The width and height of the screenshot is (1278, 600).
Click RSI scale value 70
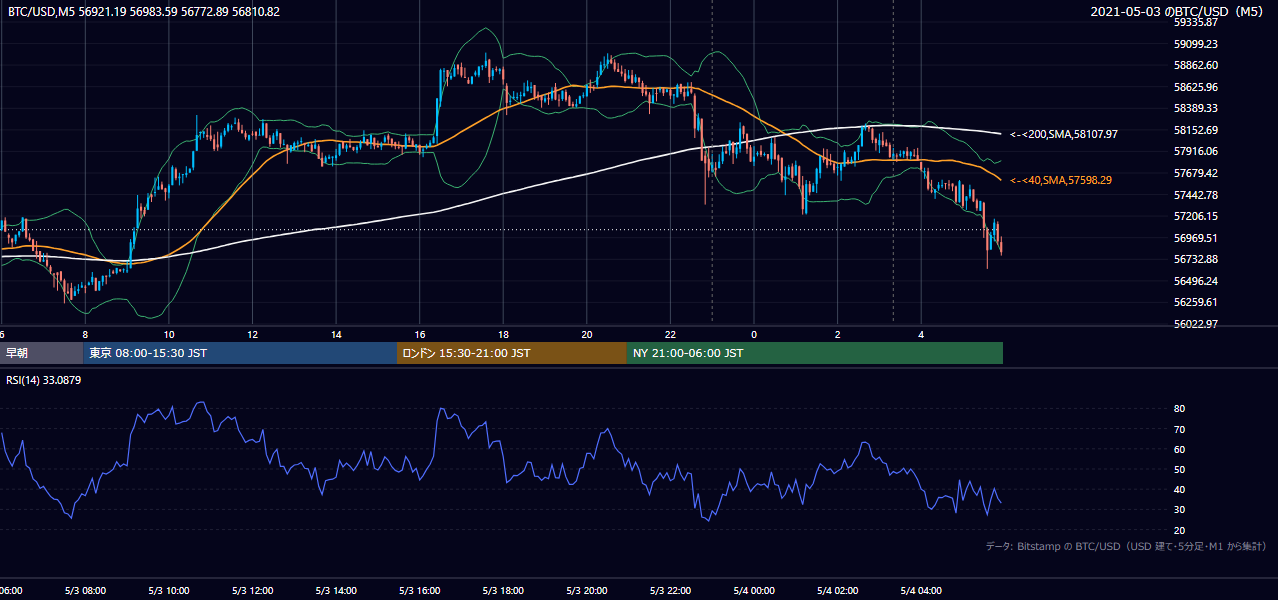pyautogui.click(x=1180, y=430)
